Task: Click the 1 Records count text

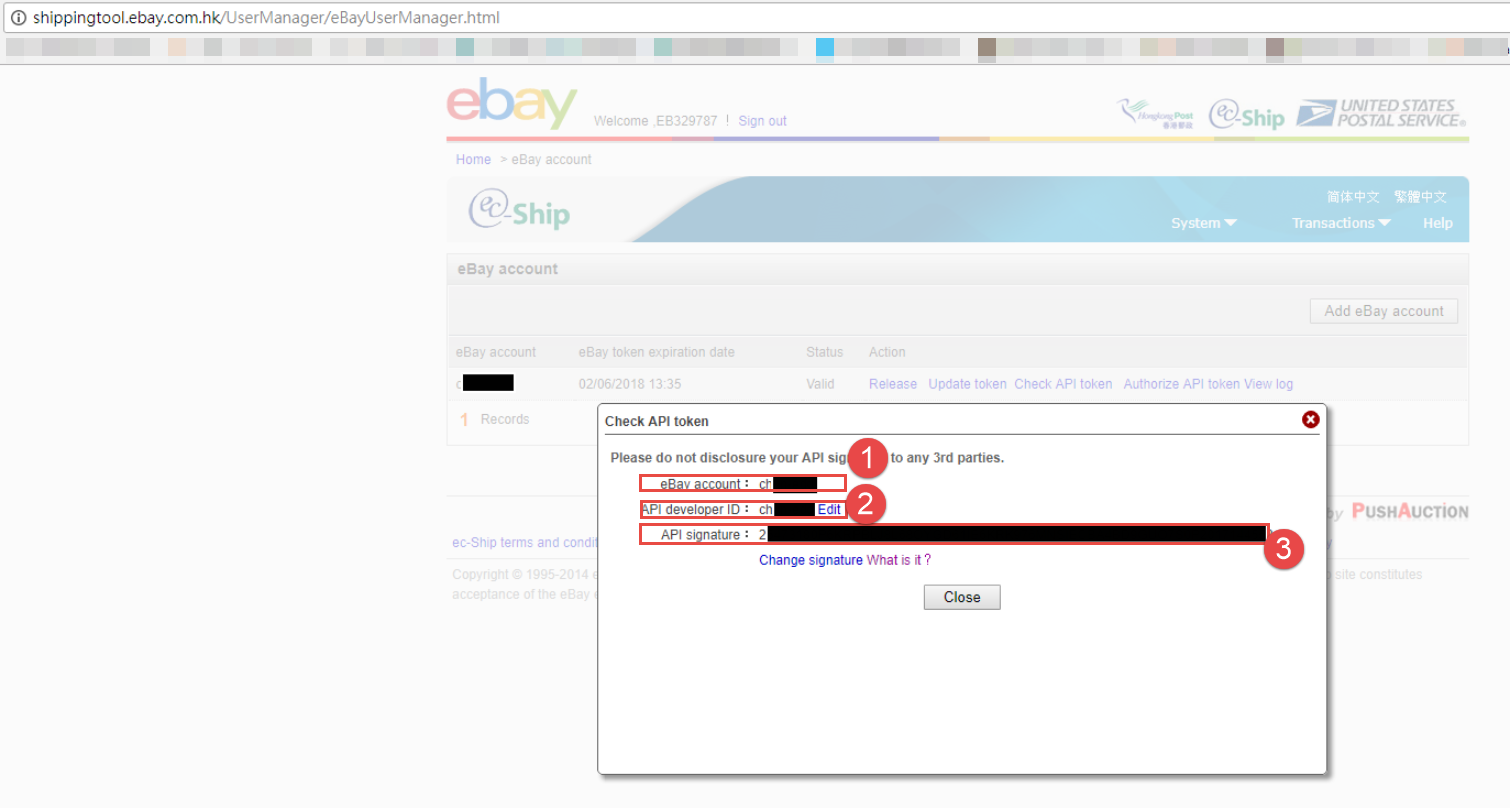Action: 495,419
